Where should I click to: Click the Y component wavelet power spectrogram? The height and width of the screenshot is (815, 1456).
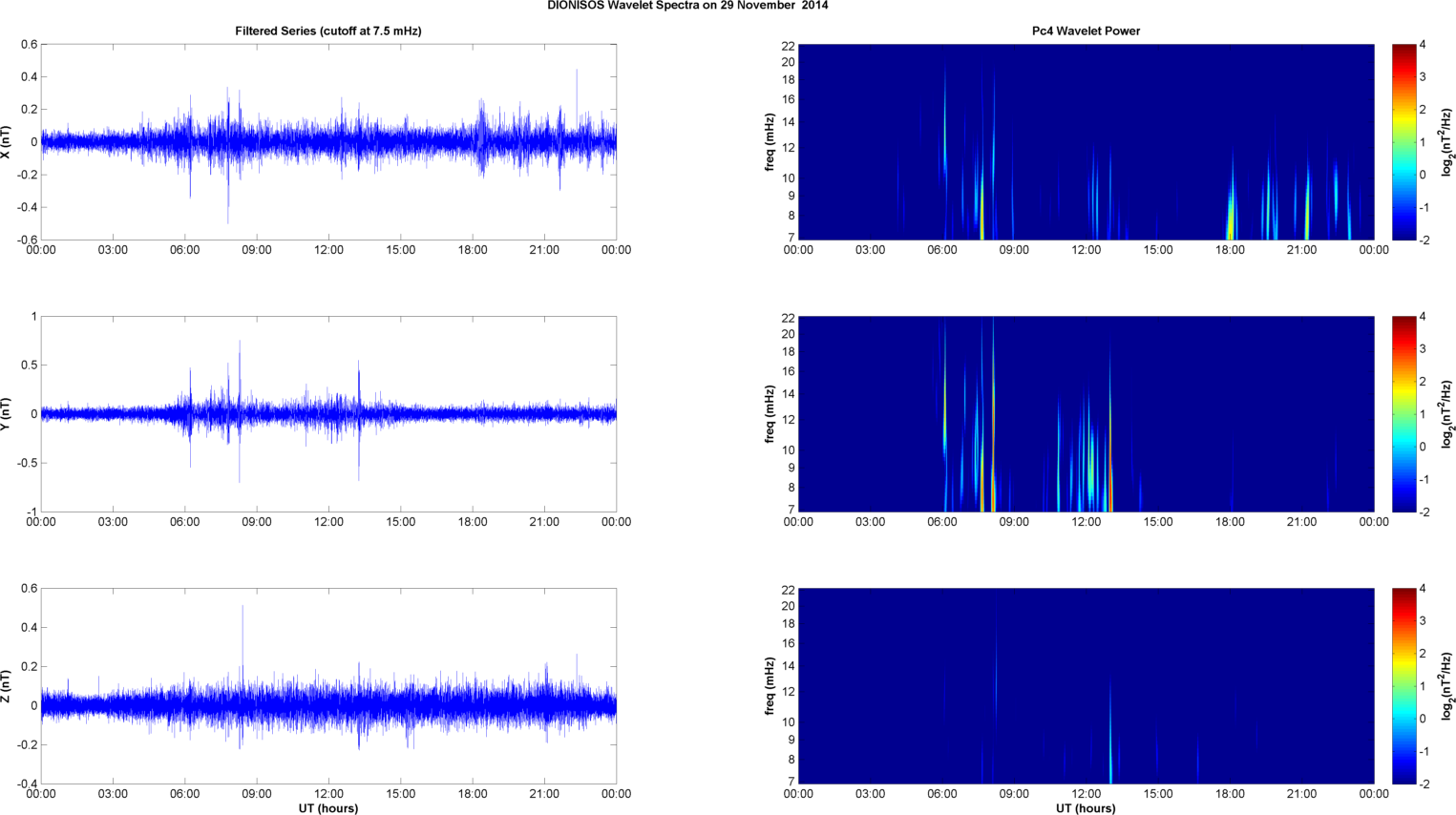1086,414
